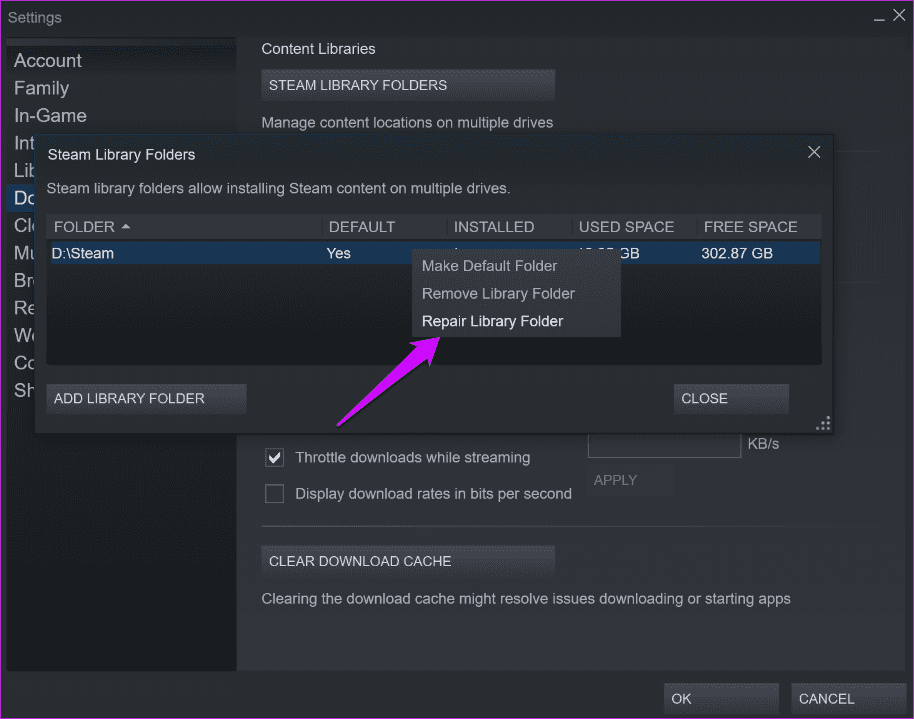Select Make Default Folder from the context menu

tap(489, 266)
